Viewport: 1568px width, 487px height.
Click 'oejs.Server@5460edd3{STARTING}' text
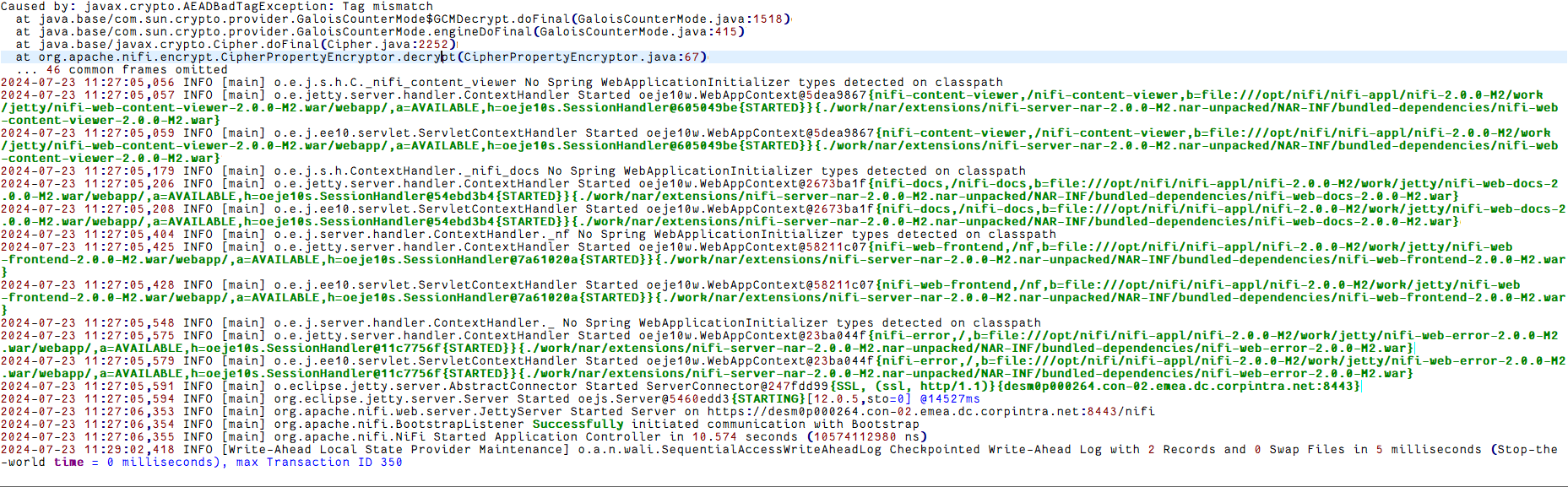pos(692,398)
